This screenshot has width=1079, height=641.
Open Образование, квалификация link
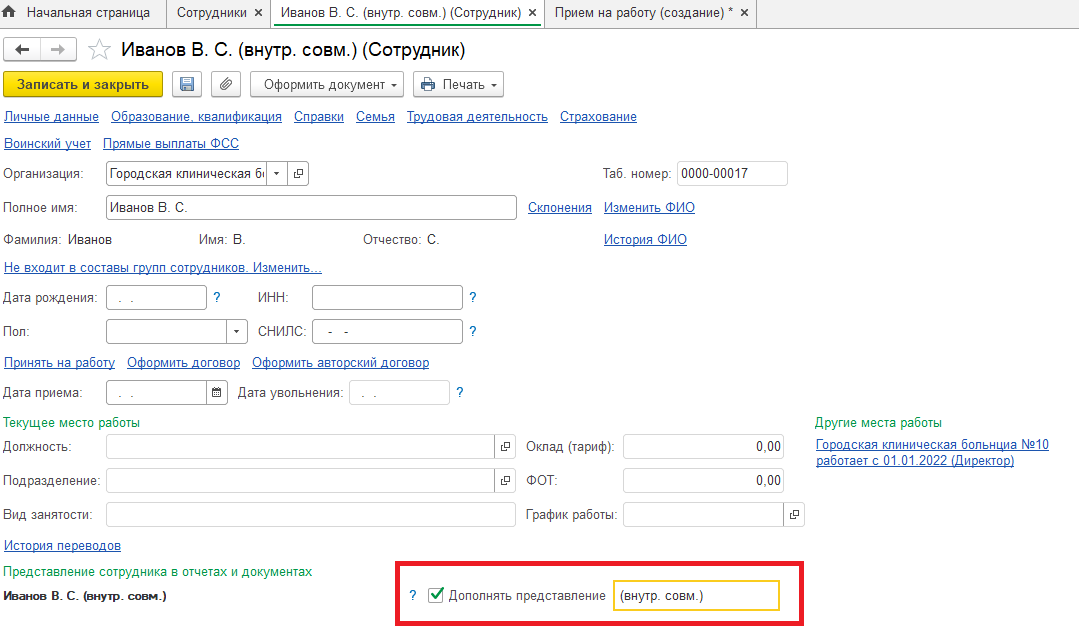(196, 116)
